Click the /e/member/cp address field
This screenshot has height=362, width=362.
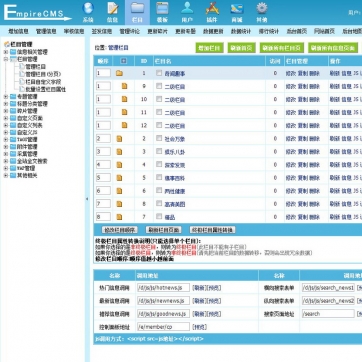point(163,327)
